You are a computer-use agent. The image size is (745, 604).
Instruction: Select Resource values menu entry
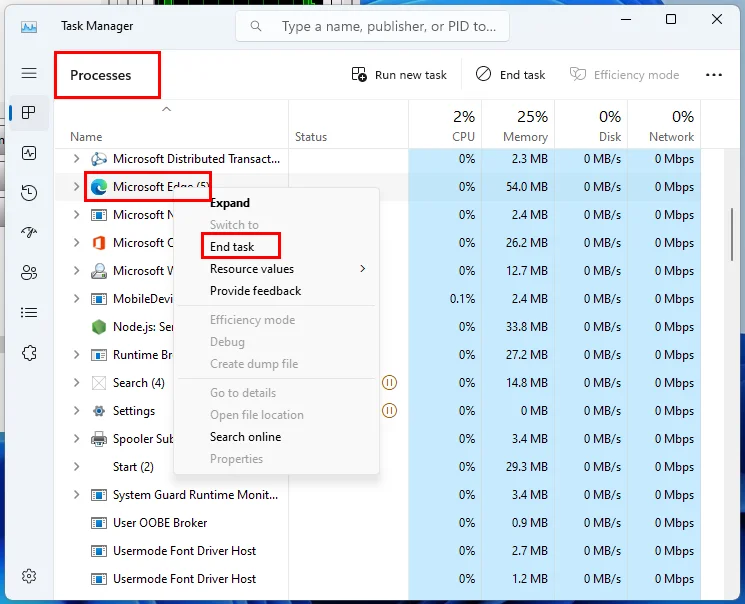(x=277, y=269)
